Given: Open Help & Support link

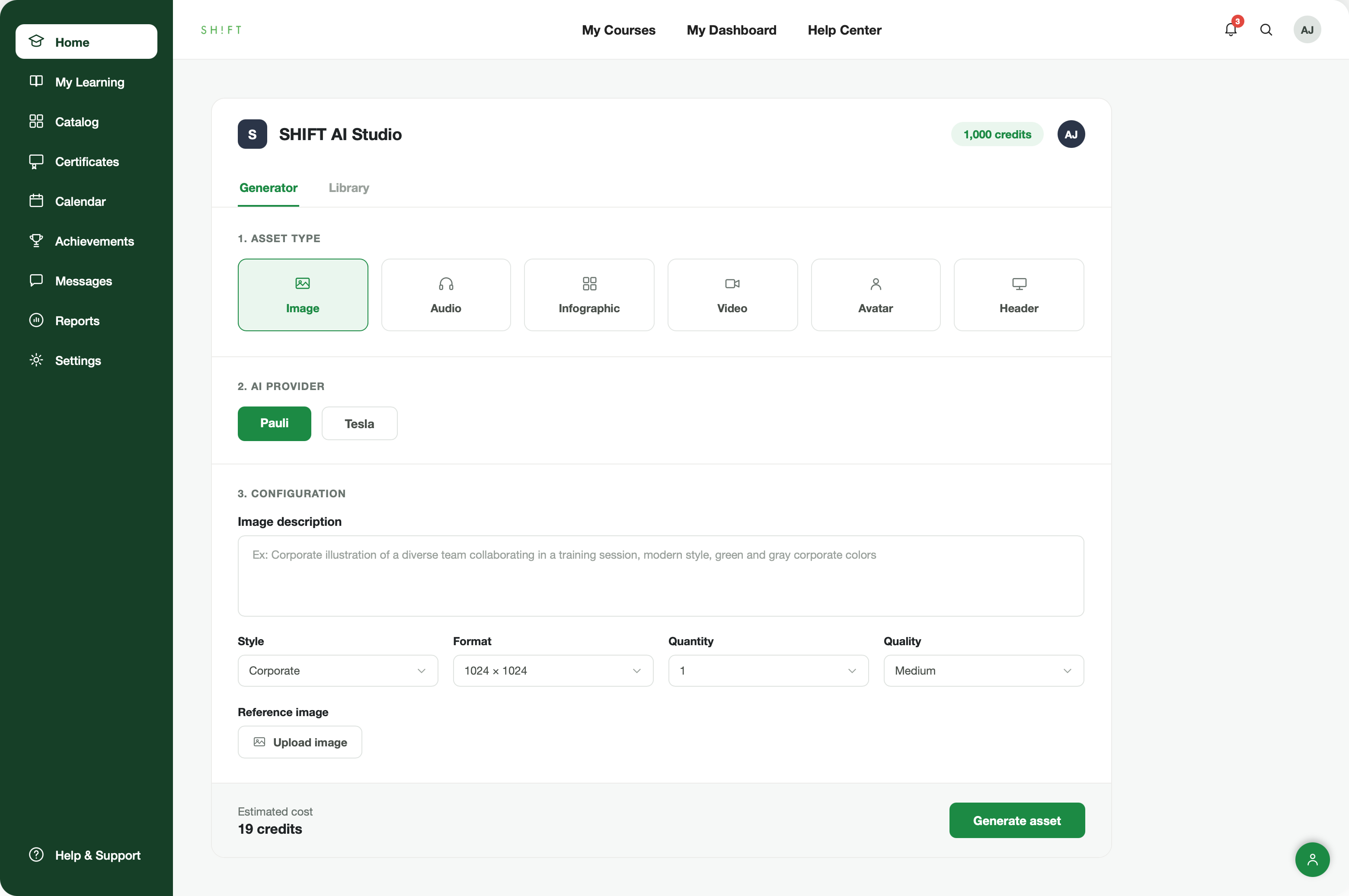Looking at the screenshot, I should [86, 855].
